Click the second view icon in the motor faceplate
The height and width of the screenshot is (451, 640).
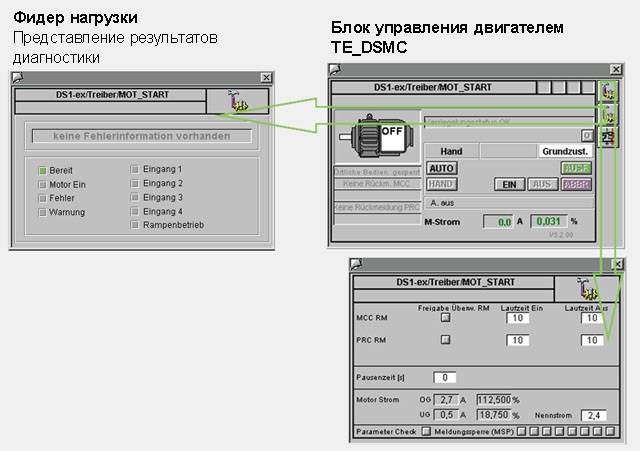click(x=607, y=114)
